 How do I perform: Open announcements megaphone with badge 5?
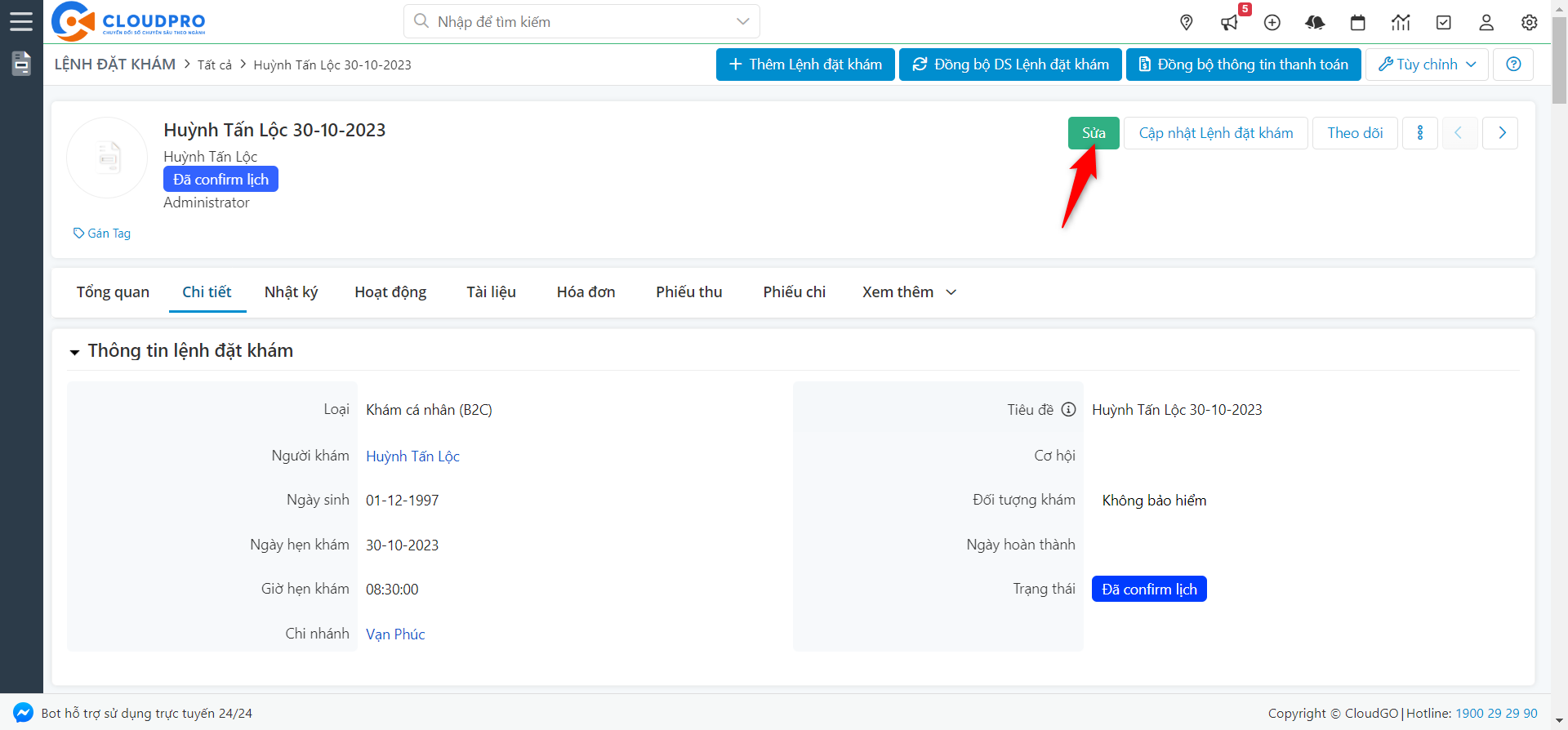tap(1230, 23)
